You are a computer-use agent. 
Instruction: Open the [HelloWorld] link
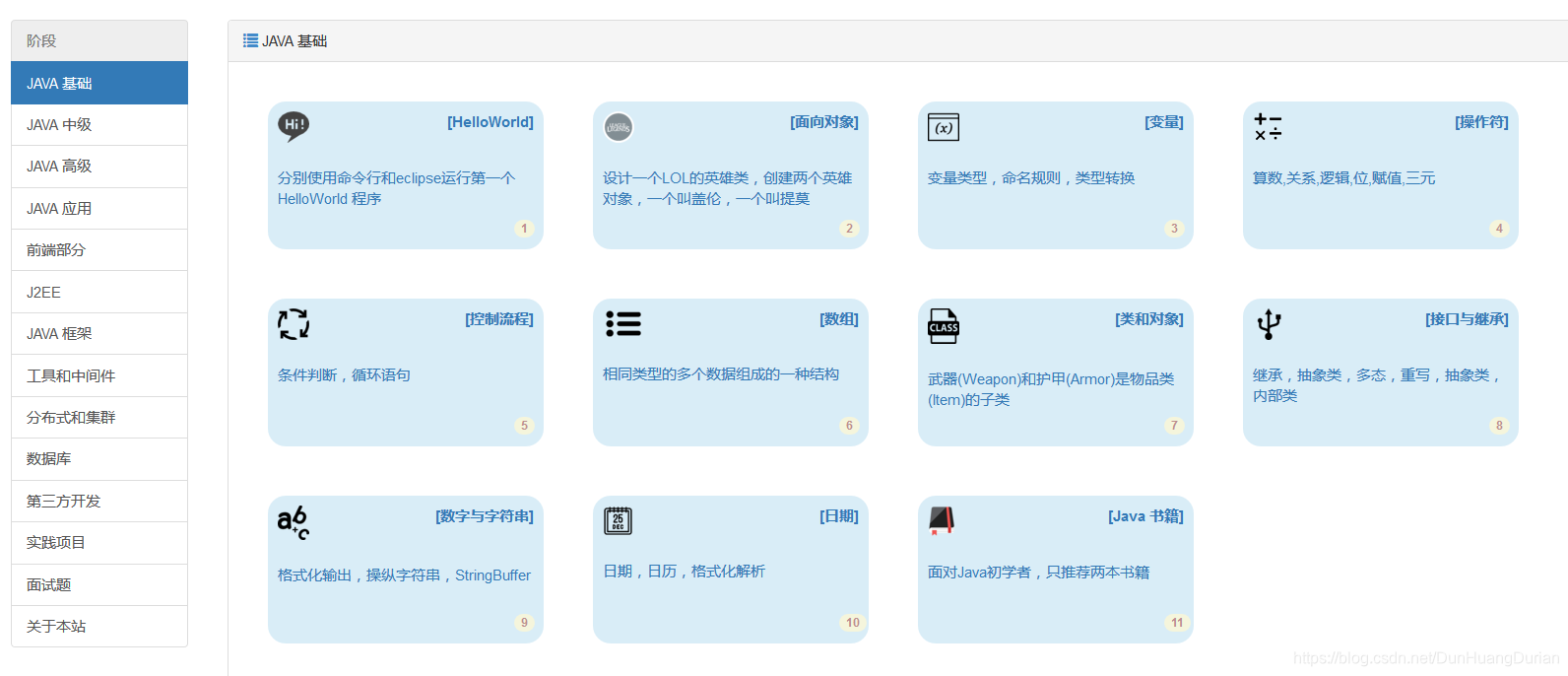click(490, 122)
